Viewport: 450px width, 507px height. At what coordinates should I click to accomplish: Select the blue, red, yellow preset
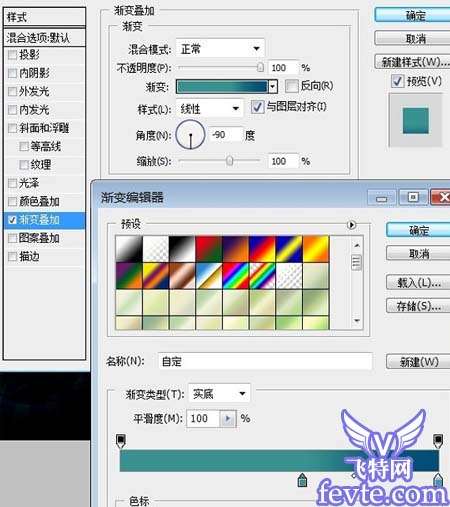[x=262, y=249]
